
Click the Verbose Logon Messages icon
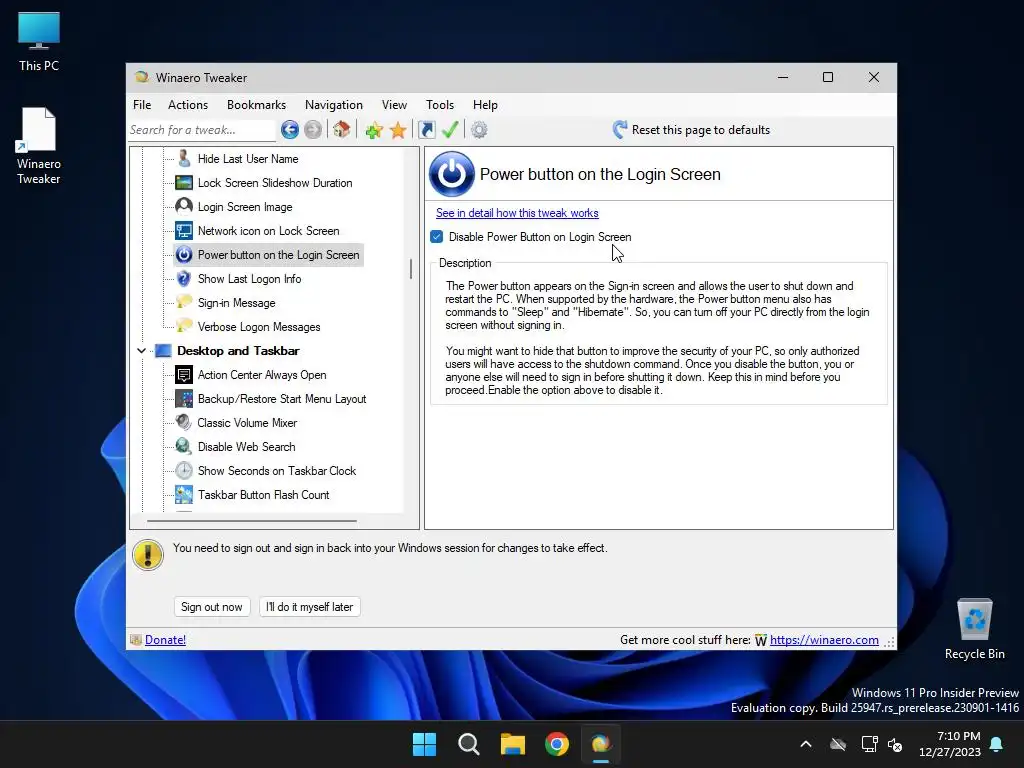click(x=184, y=327)
